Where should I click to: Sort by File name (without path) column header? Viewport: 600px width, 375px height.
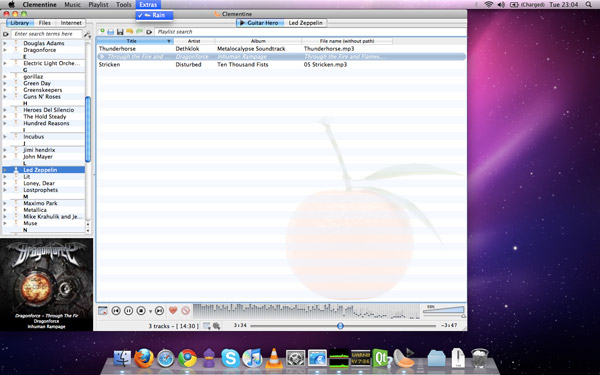click(x=347, y=41)
